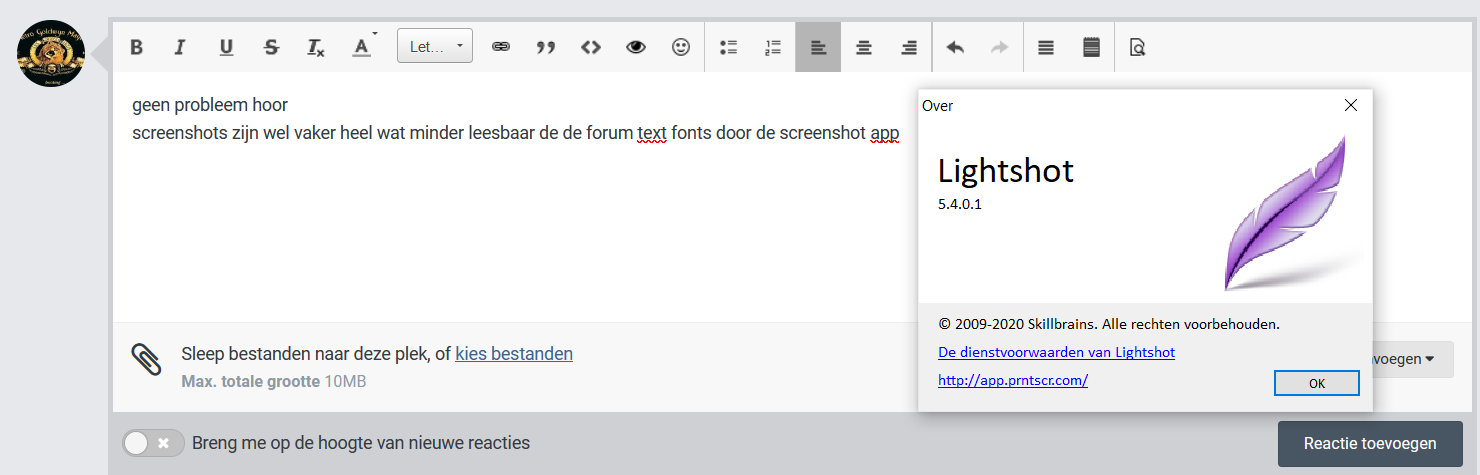
Task: Toggle bold formatting
Action: click(137, 47)
